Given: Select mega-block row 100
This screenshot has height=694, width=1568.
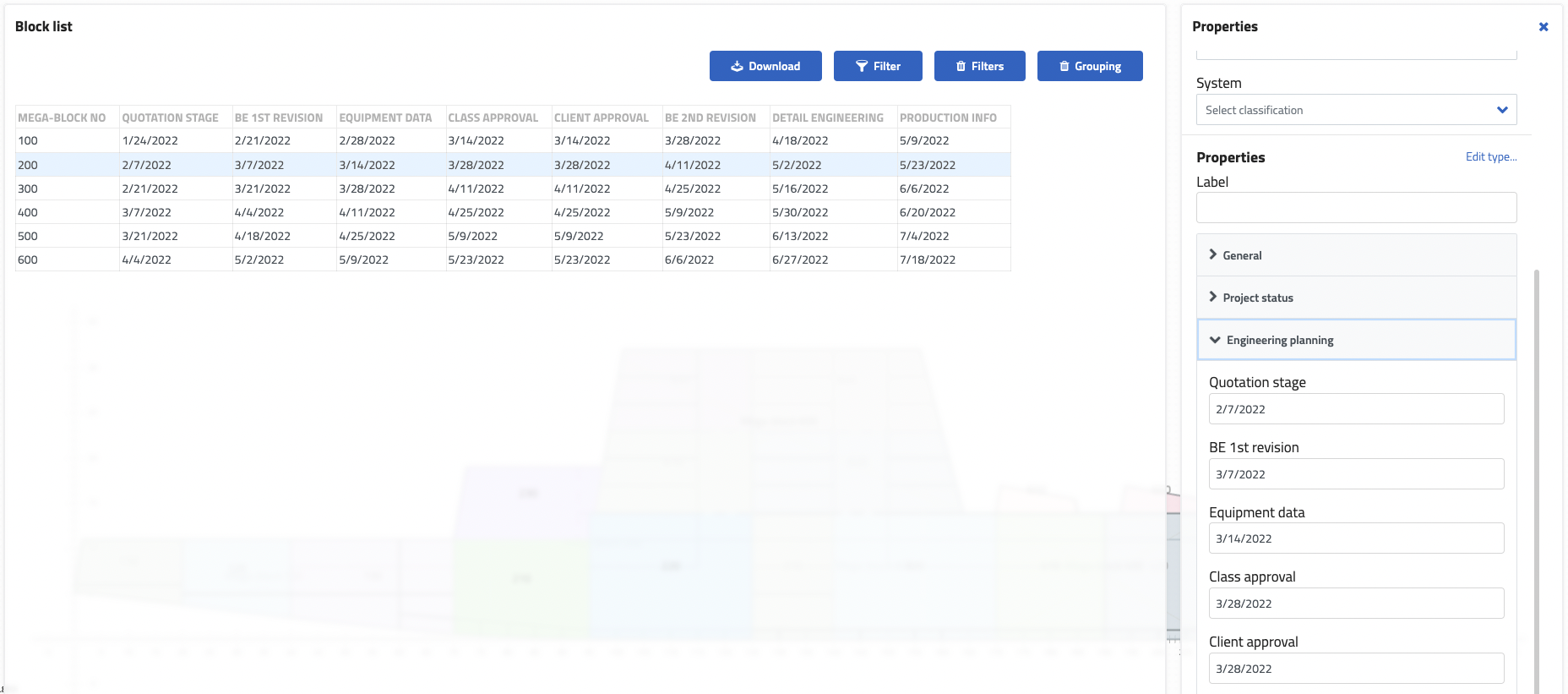Looking at the screenshot, I should [x=513, y=141].
